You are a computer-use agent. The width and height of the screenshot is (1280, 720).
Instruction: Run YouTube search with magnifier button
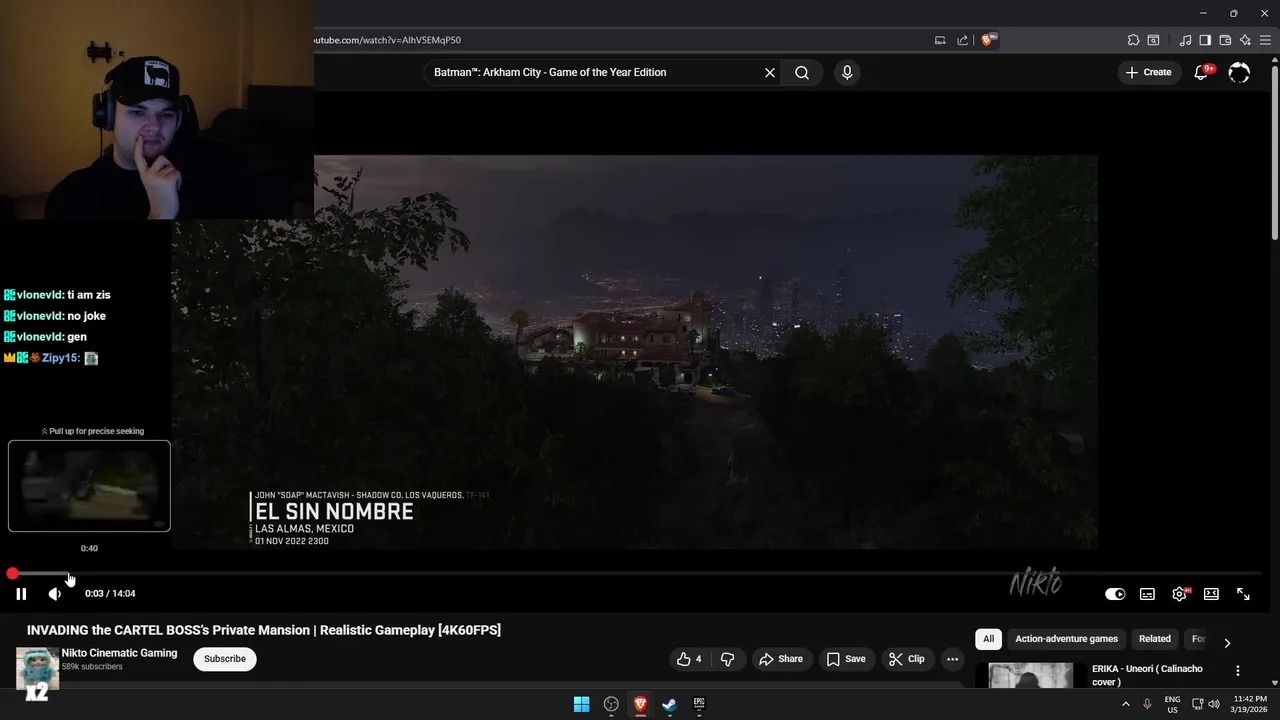pyautogui.click(x=802, y=72)
